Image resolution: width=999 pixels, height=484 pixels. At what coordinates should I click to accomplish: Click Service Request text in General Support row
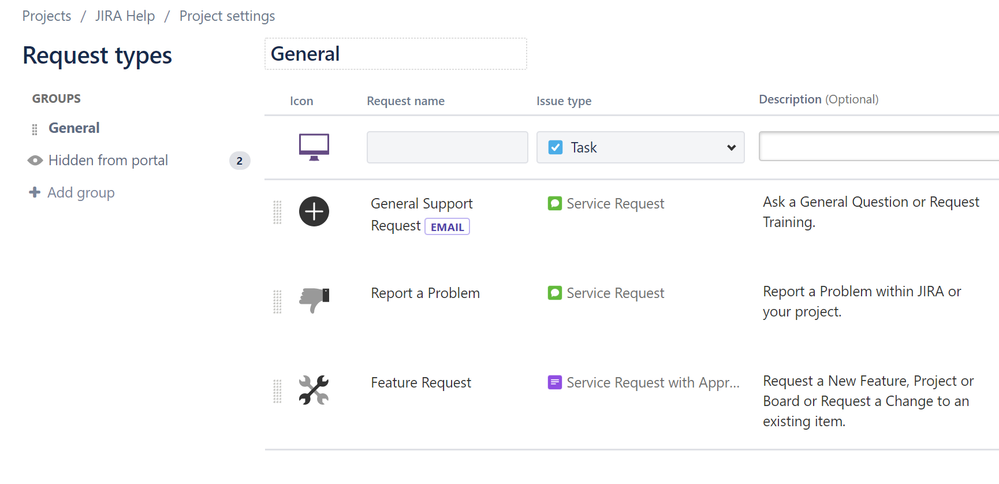[x=615, y=204]
